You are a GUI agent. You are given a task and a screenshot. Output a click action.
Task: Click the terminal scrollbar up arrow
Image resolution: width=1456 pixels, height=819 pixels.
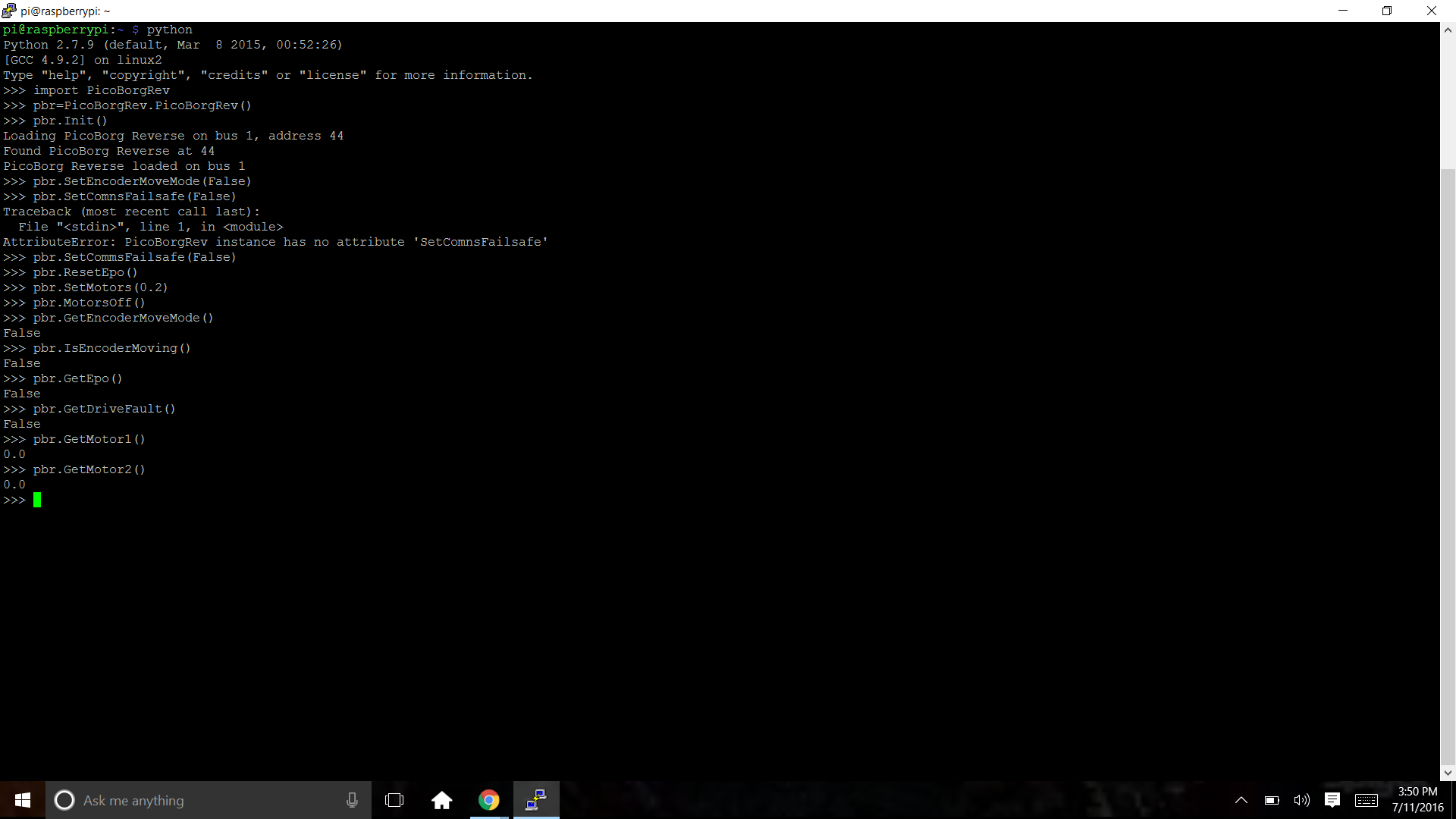(x=1448, y=30)
